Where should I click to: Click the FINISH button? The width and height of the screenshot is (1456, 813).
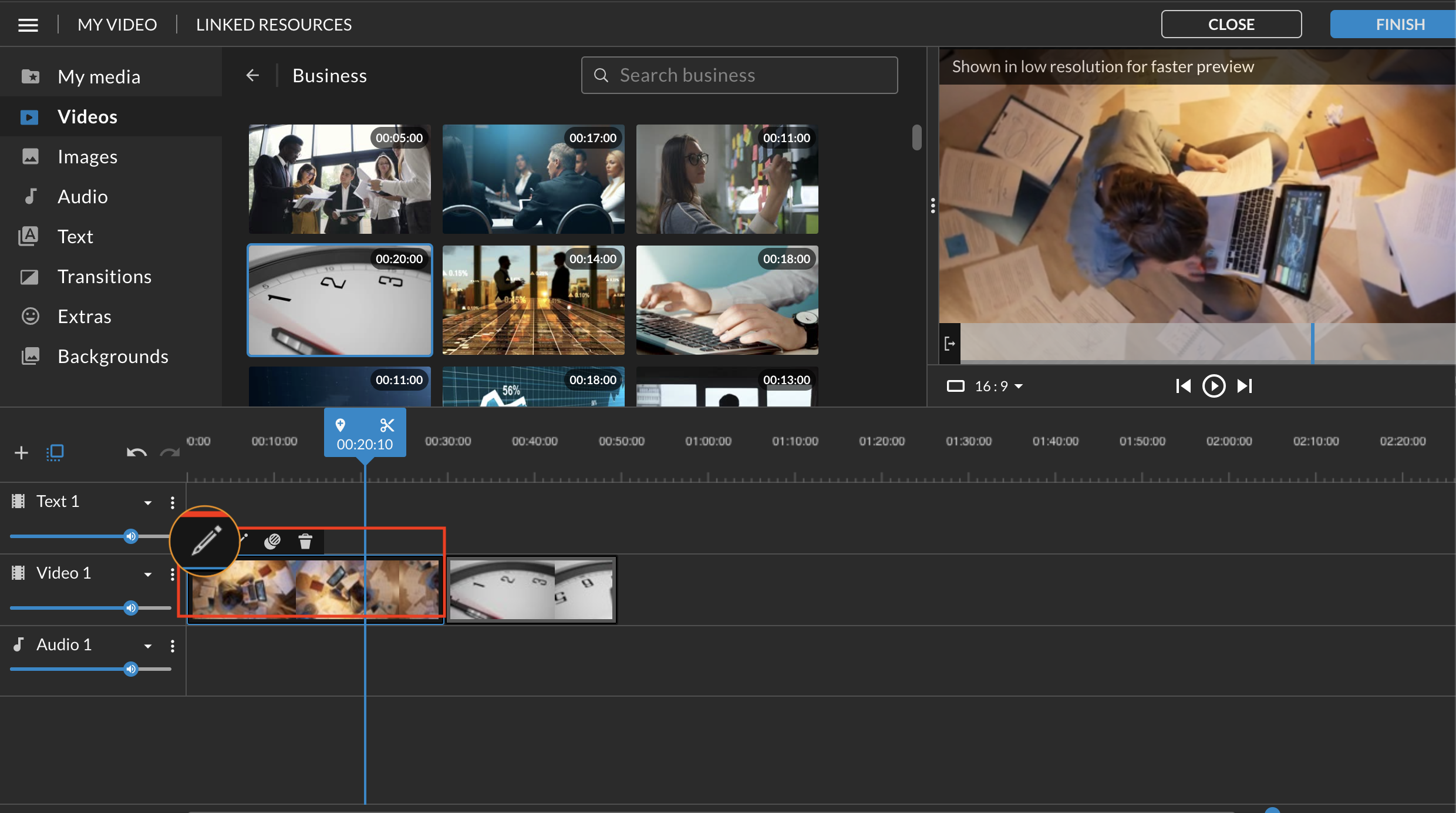pos(1400,24)
